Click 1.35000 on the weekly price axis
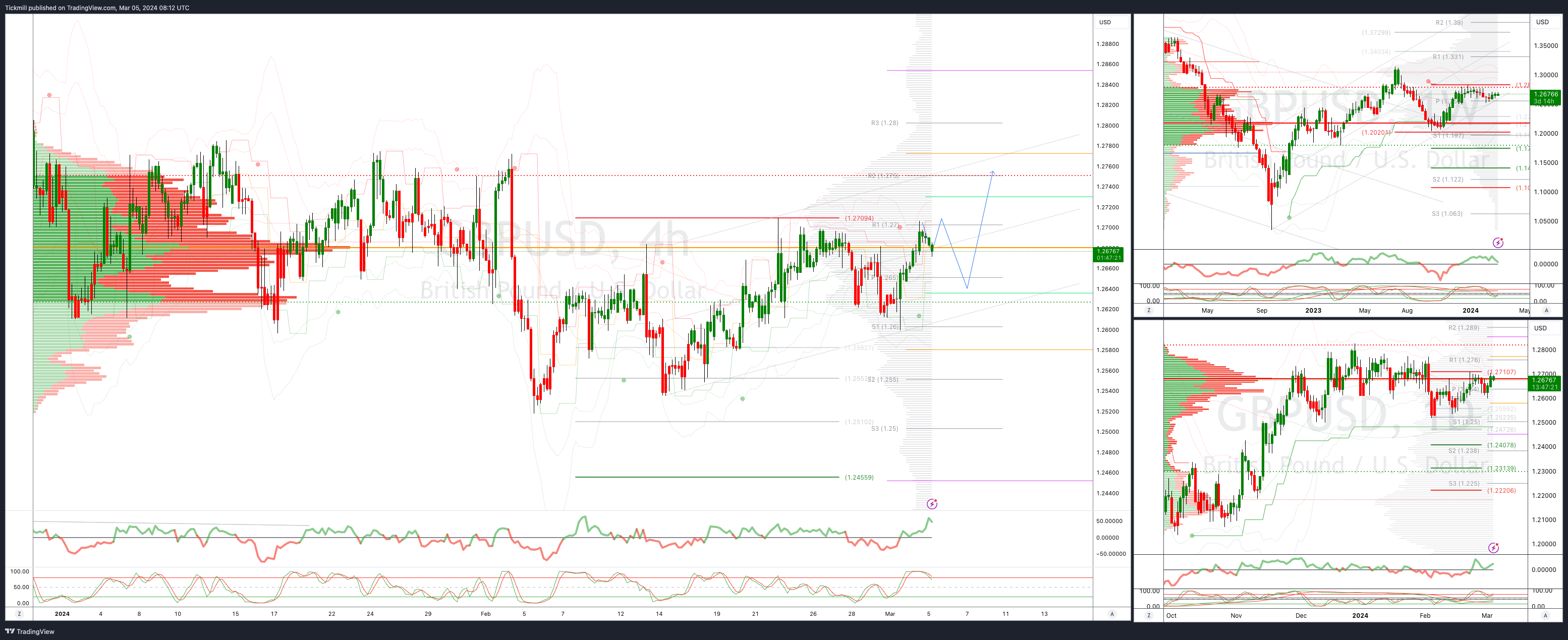 1546,45
